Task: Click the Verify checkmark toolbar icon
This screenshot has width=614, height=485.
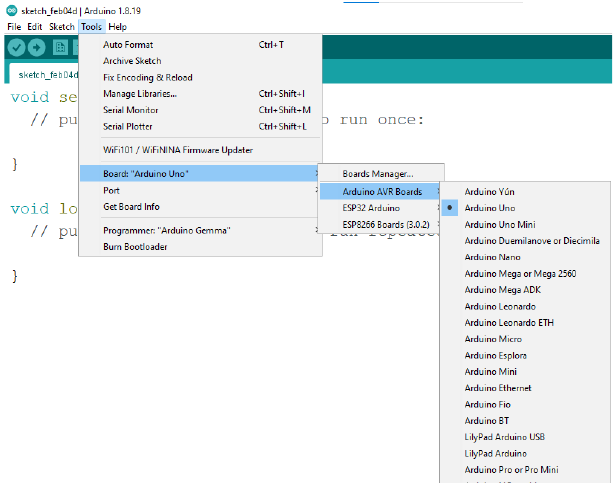Action: [x=16, y=48]
